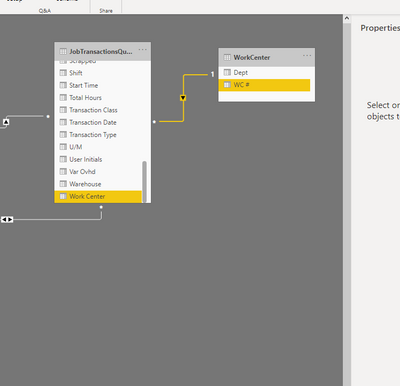Click the column icon beside WC #
400x386 pixels.
227,85
